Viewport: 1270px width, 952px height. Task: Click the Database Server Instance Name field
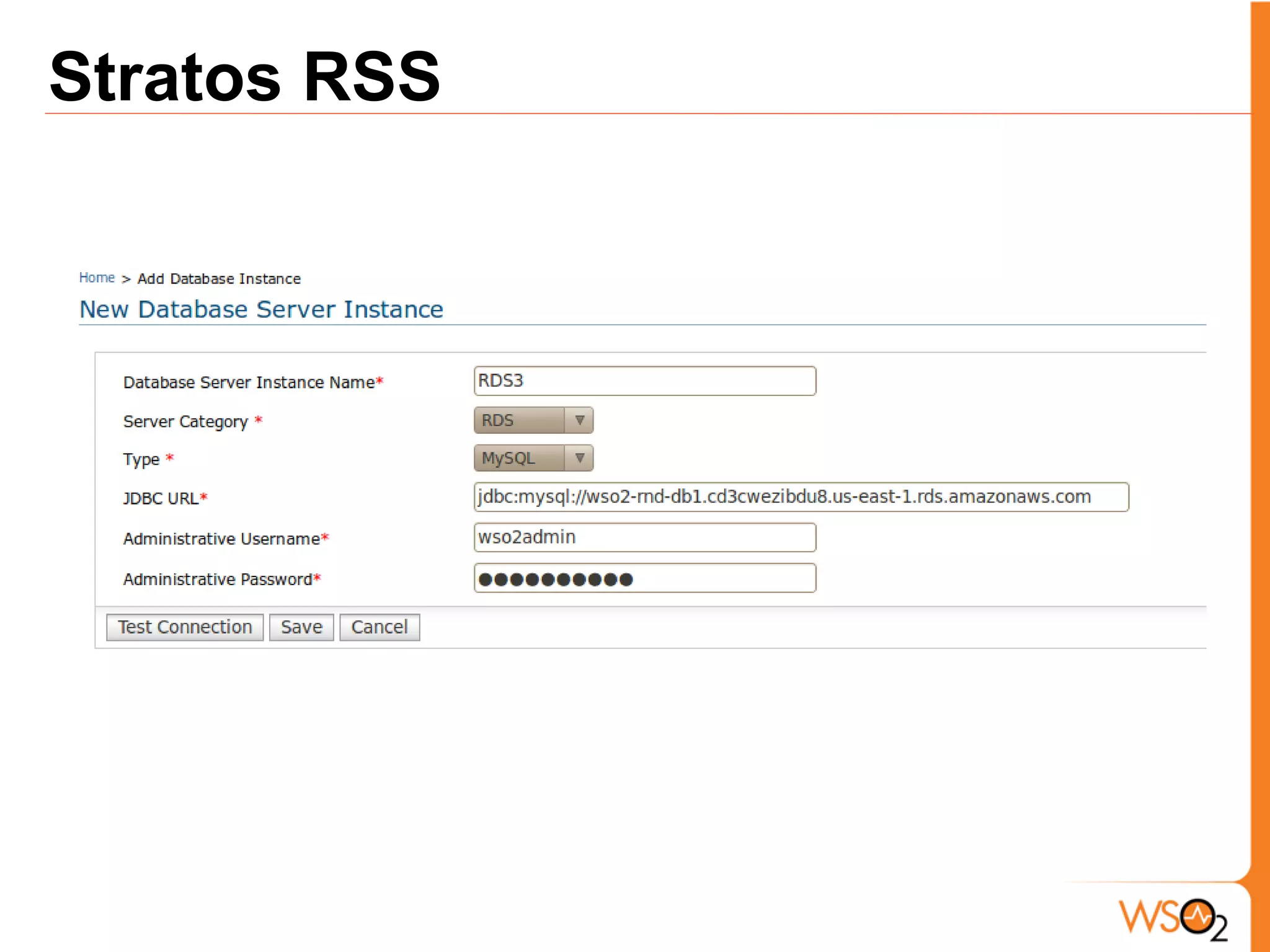(x=645, y=381)
